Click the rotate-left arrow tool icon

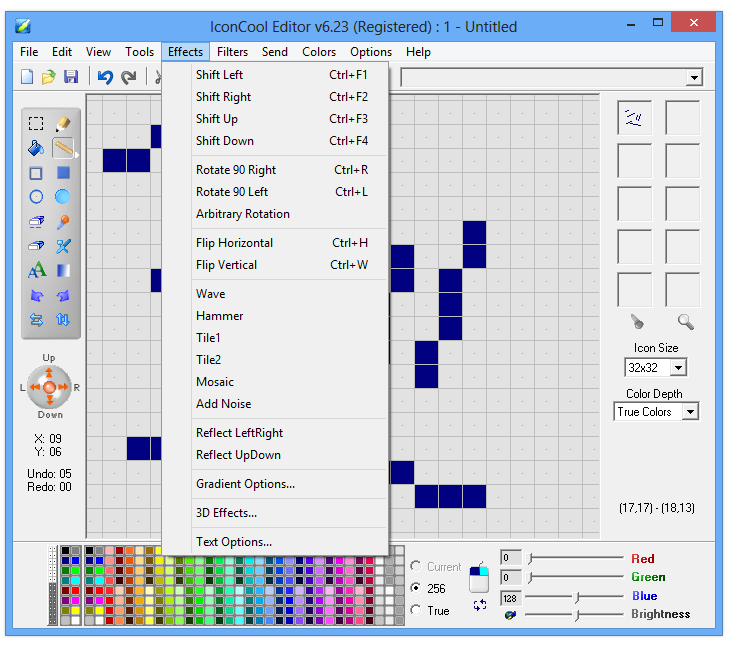36,296
